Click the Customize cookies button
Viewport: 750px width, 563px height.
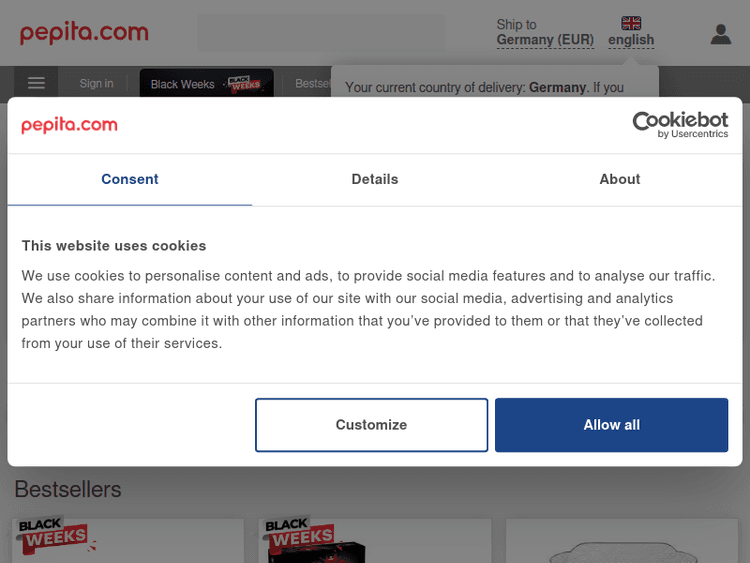tap(371, 425)
